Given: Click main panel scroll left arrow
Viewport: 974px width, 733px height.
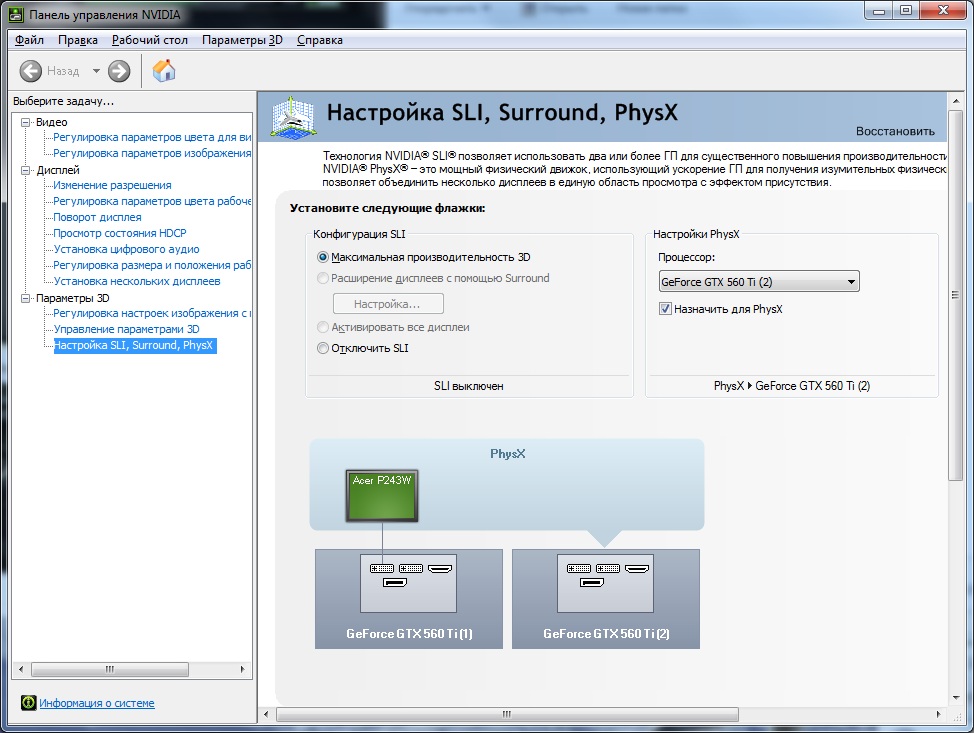Looking at the screenshot, I should [266, 714].
